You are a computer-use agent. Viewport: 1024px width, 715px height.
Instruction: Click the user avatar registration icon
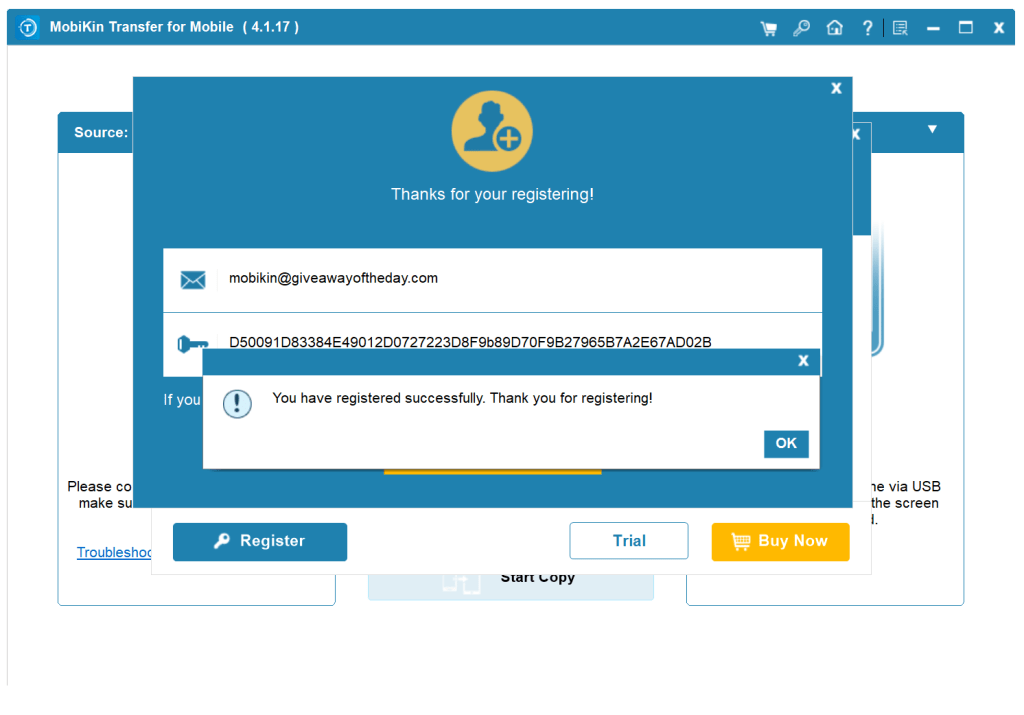pos(492,131)
